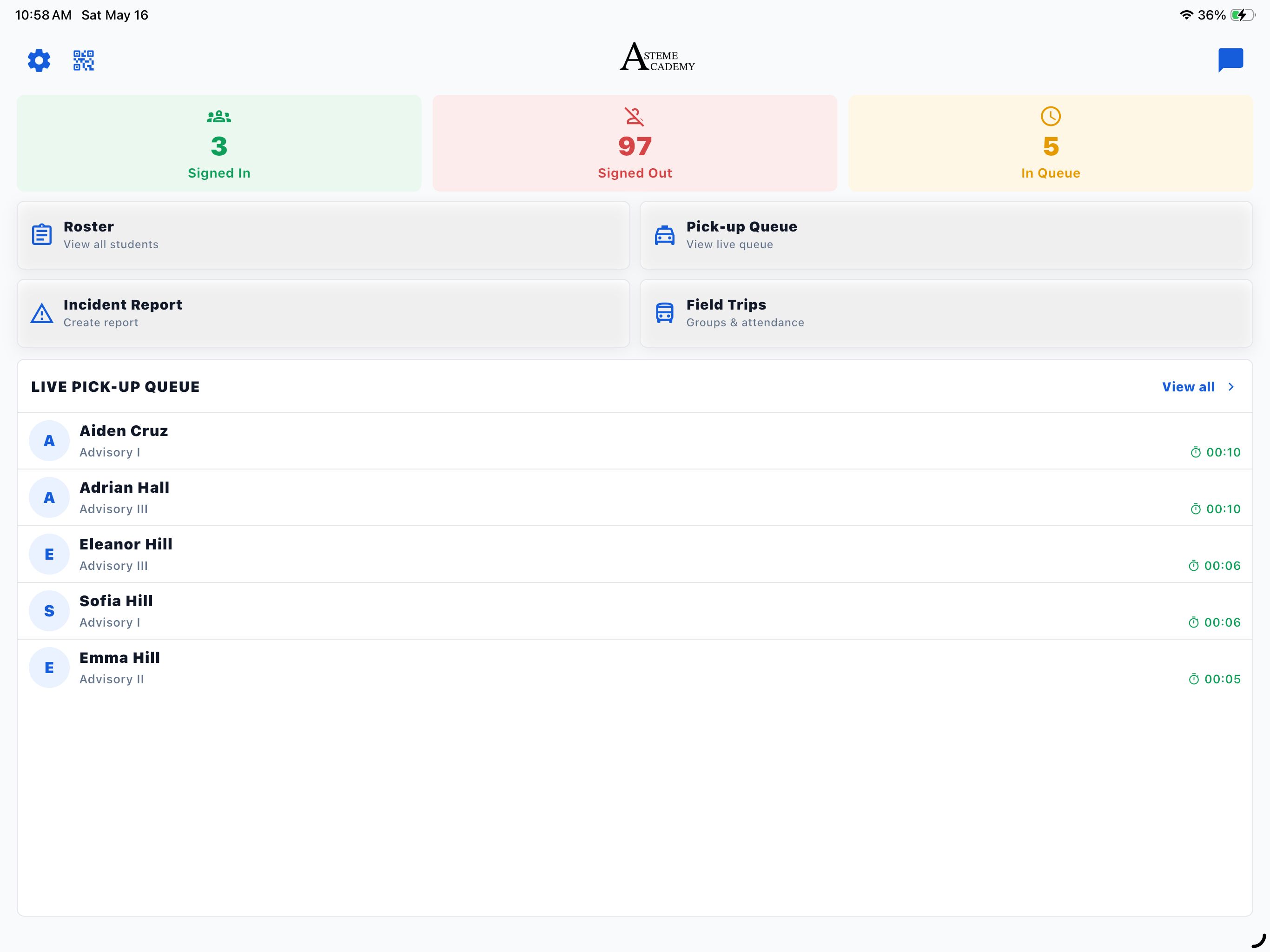Click the signed in count 3
The width and height of the screenshot is (1270, 952).
pyautogui.click(x=219, y=146)
